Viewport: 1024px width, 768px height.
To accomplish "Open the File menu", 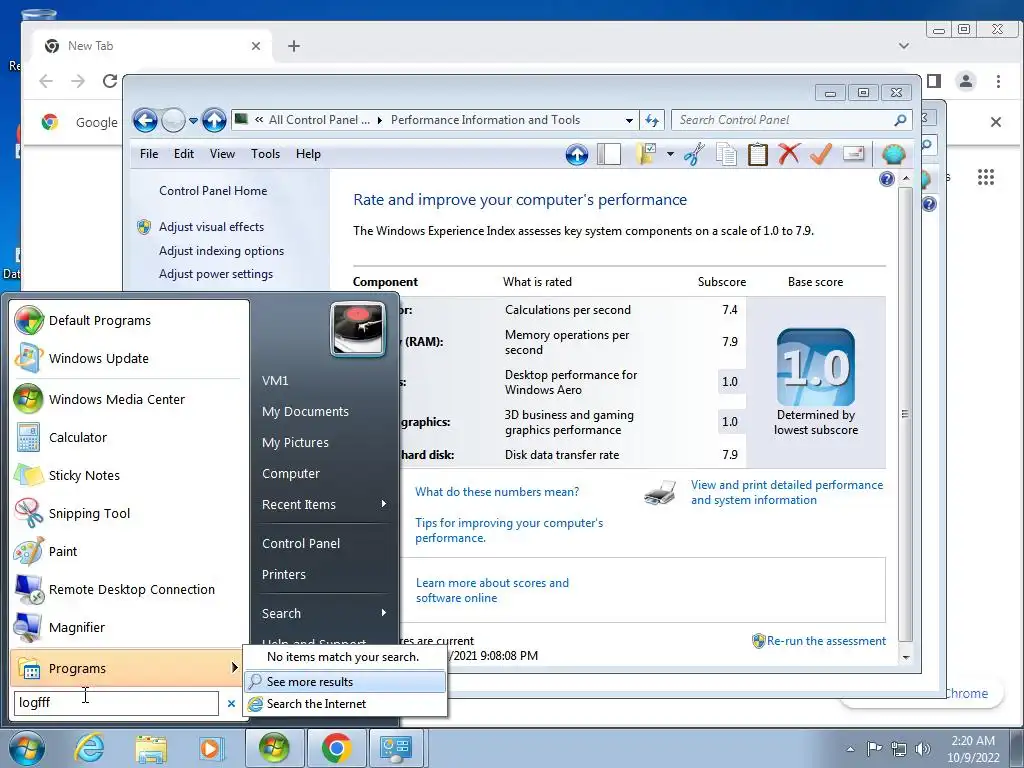I will click(149, 154).
